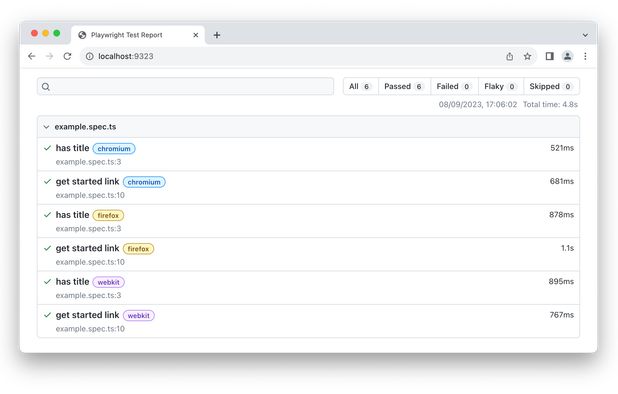This screenshot has height=394, width=618.
Task: Click the webkit label on 'has title'
Action: (x=108, y=282)
